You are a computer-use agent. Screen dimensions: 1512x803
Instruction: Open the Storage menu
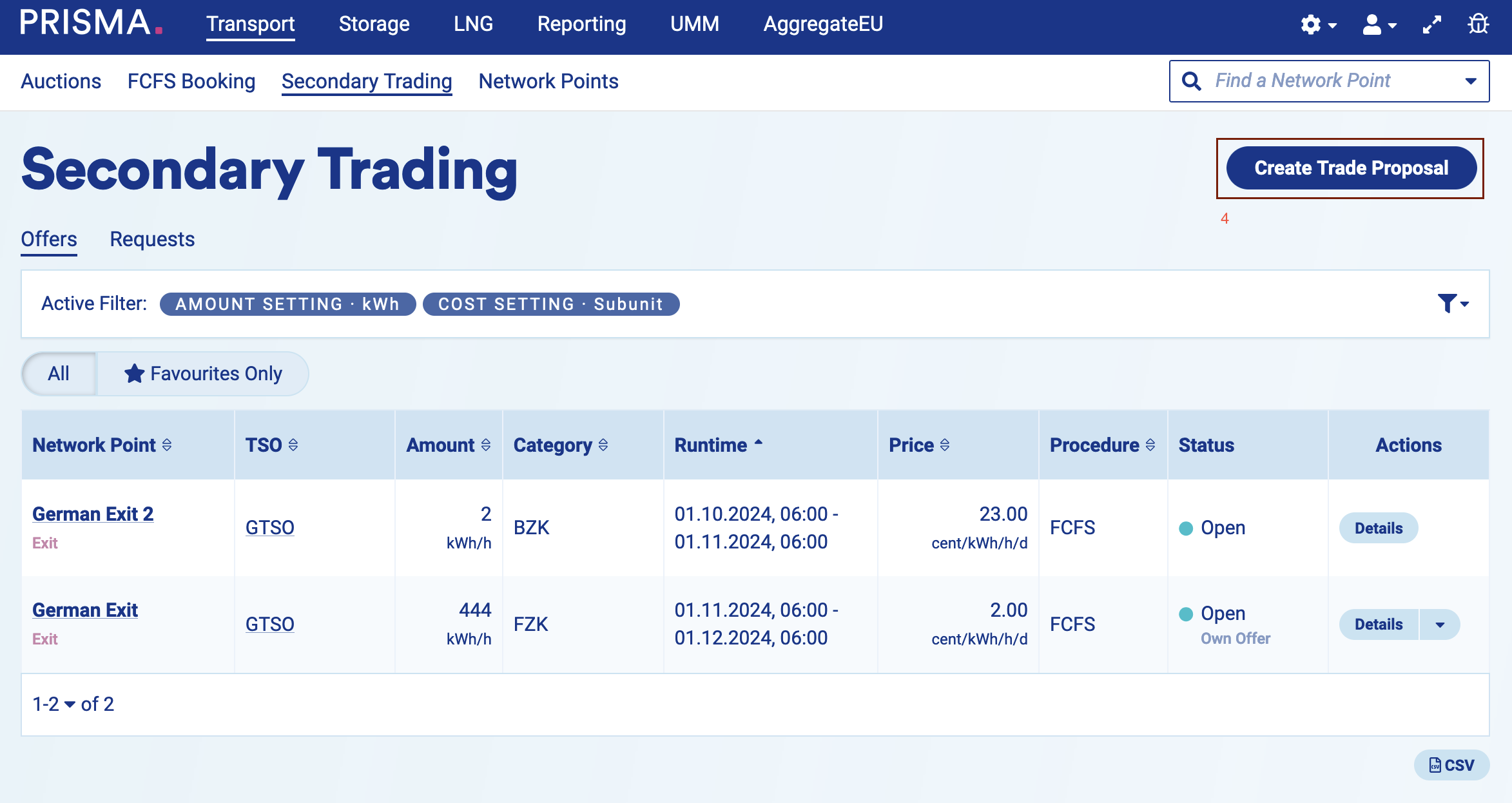[x=374, y=24]
